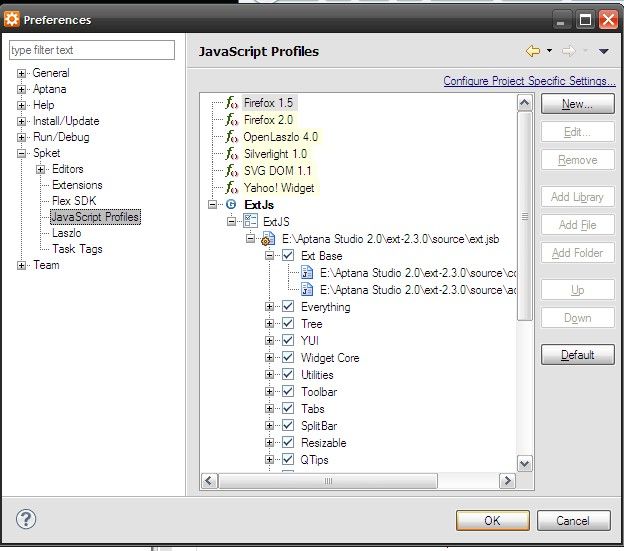Click the horizontal scrollbar thumb in profiles list
This screenshot has width=624, height=551.
click(x=328, y=481)
